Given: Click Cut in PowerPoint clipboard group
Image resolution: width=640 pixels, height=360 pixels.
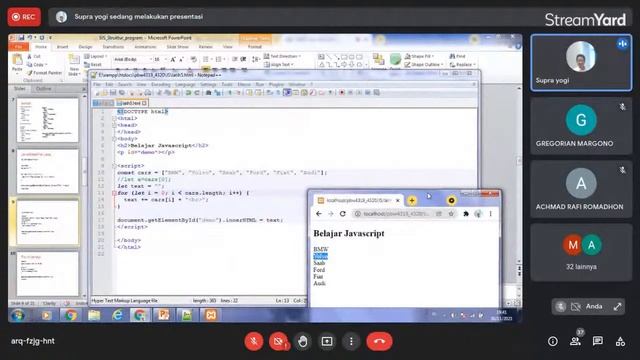Looking at the screenshot, I should tap(34, 56).
